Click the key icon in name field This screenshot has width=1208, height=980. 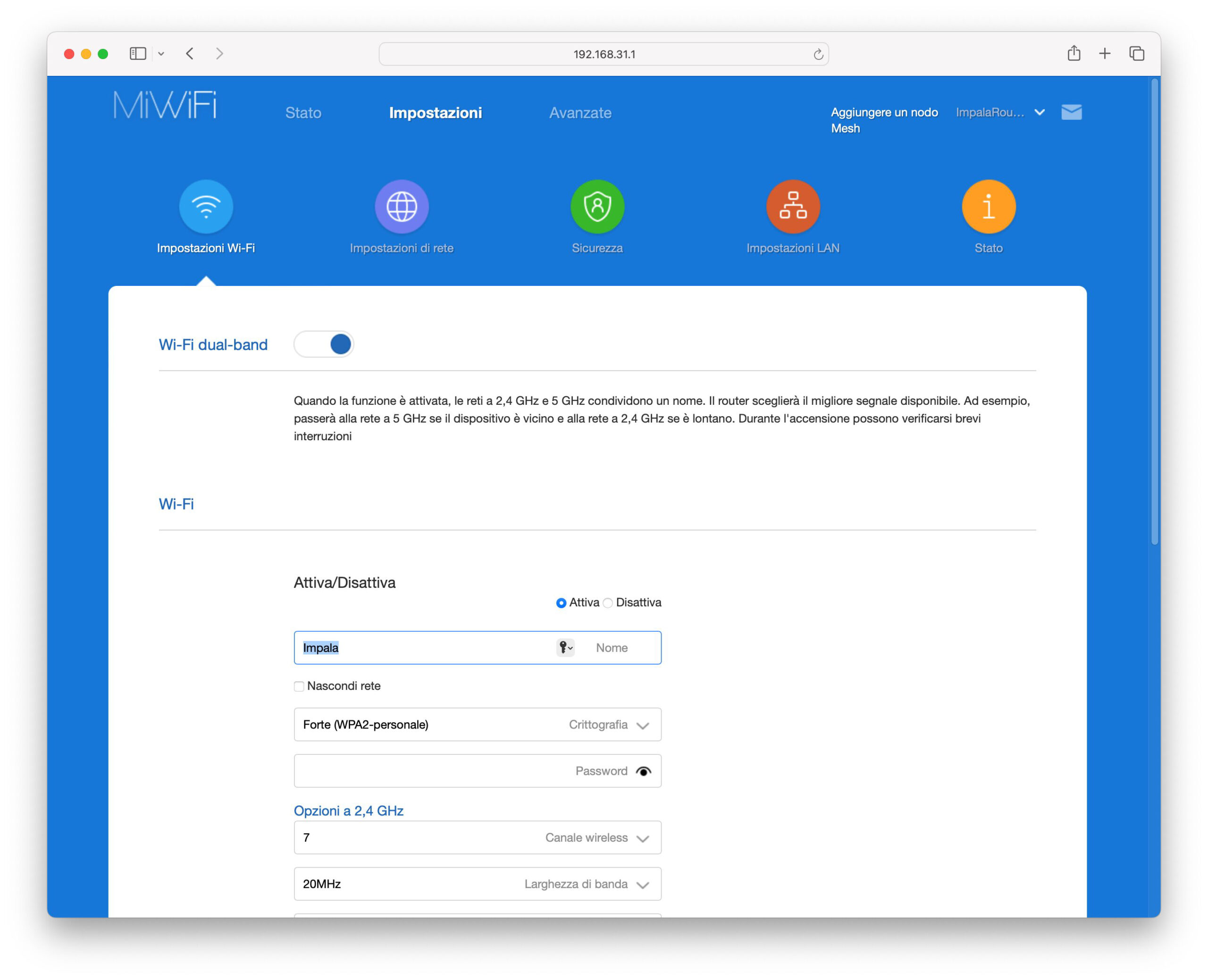coord(565,647)
